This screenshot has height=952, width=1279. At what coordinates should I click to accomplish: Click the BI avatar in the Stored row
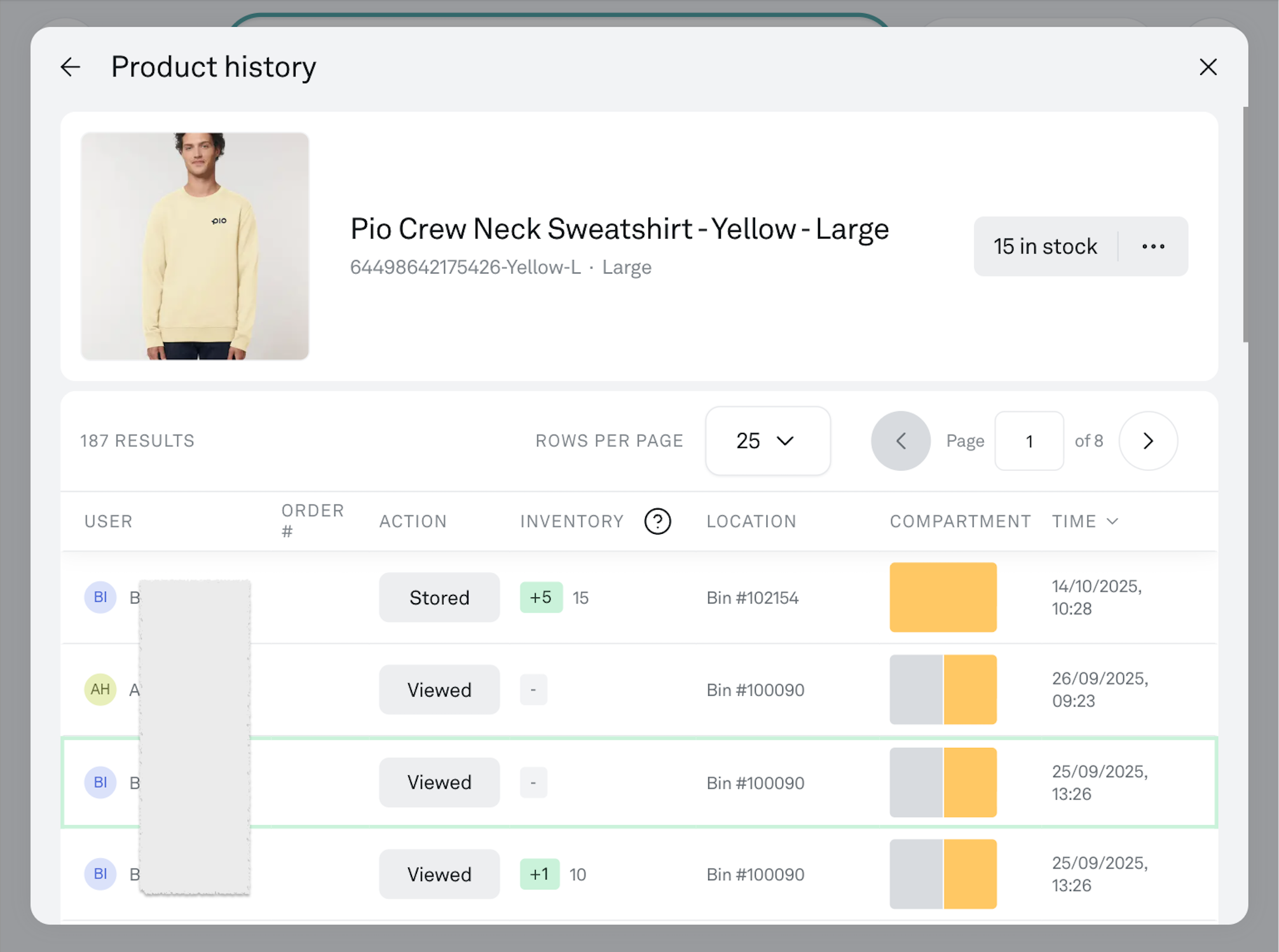100,597
